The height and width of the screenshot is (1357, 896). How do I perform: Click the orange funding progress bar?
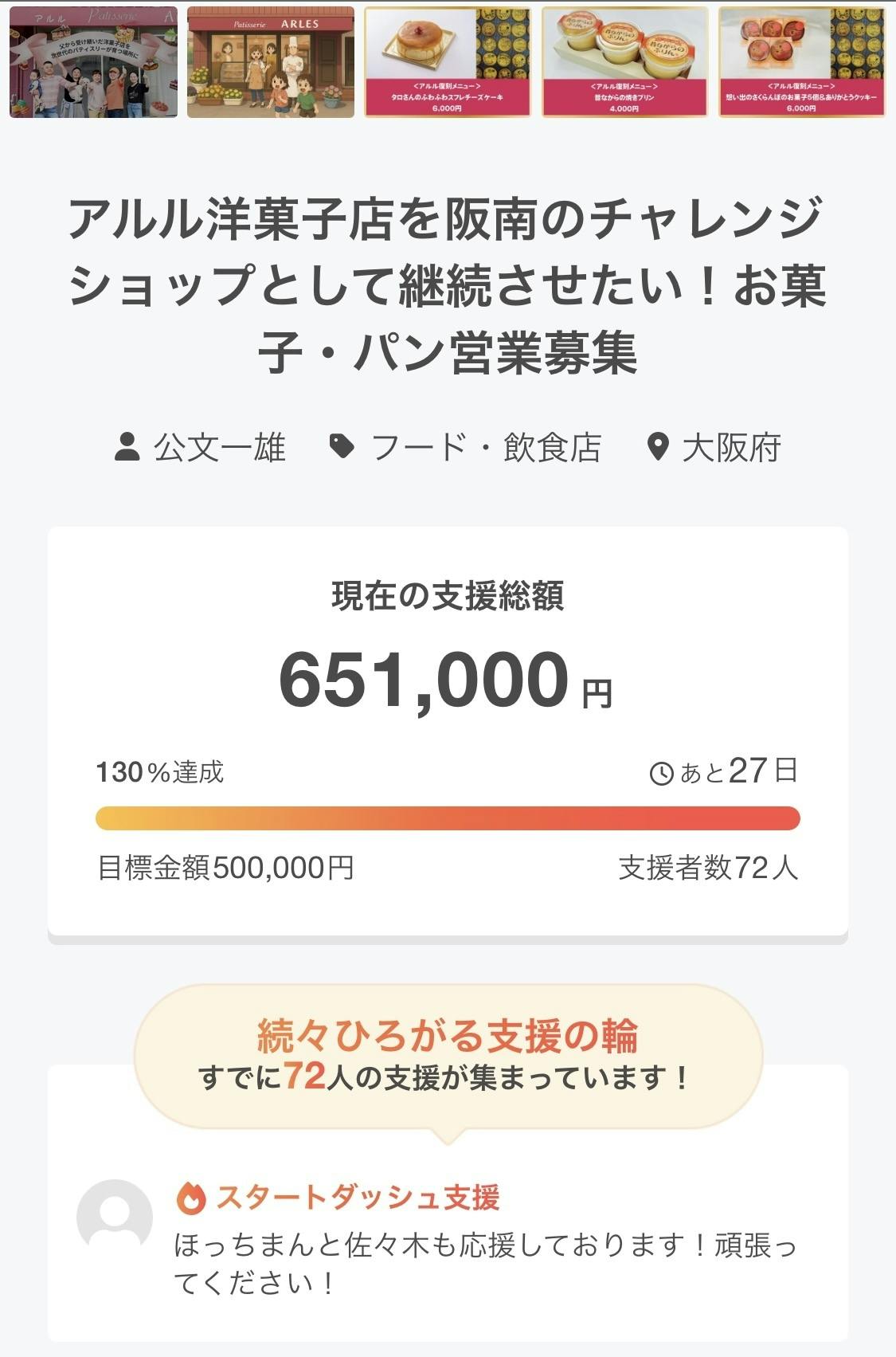click(448, 818)
